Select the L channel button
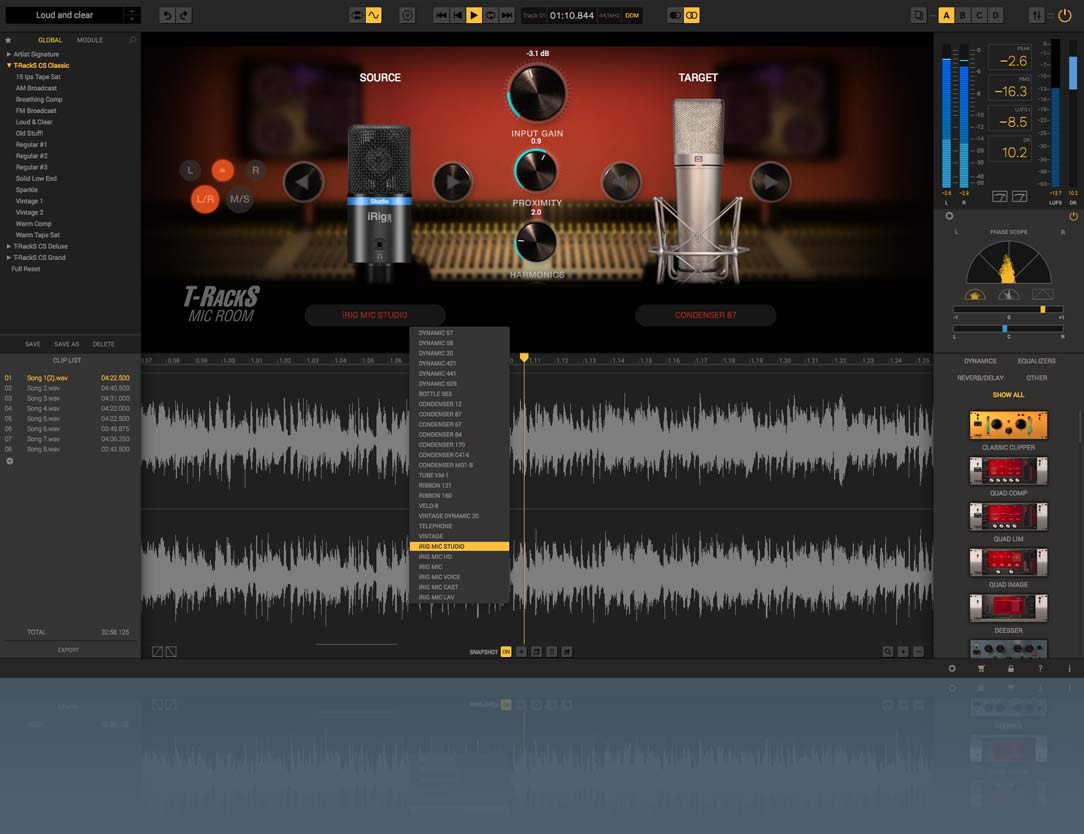The image size is (1084, 834). [x=191, y=170]
